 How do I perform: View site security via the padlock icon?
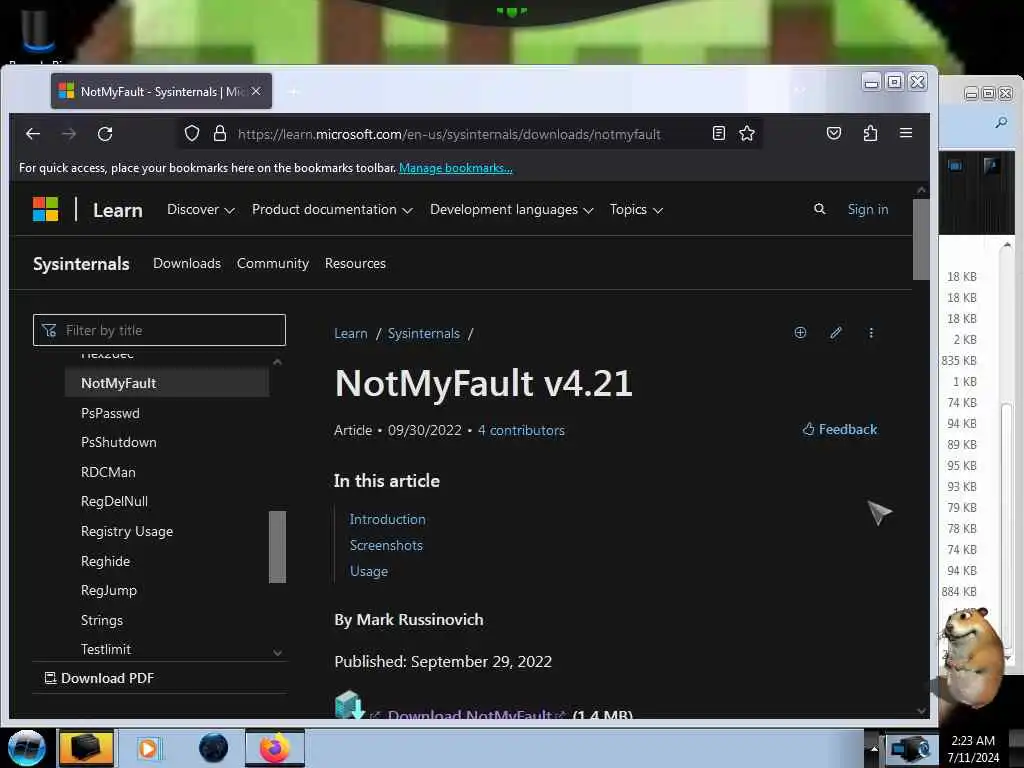pyautogui.click(x=220, y=134)
